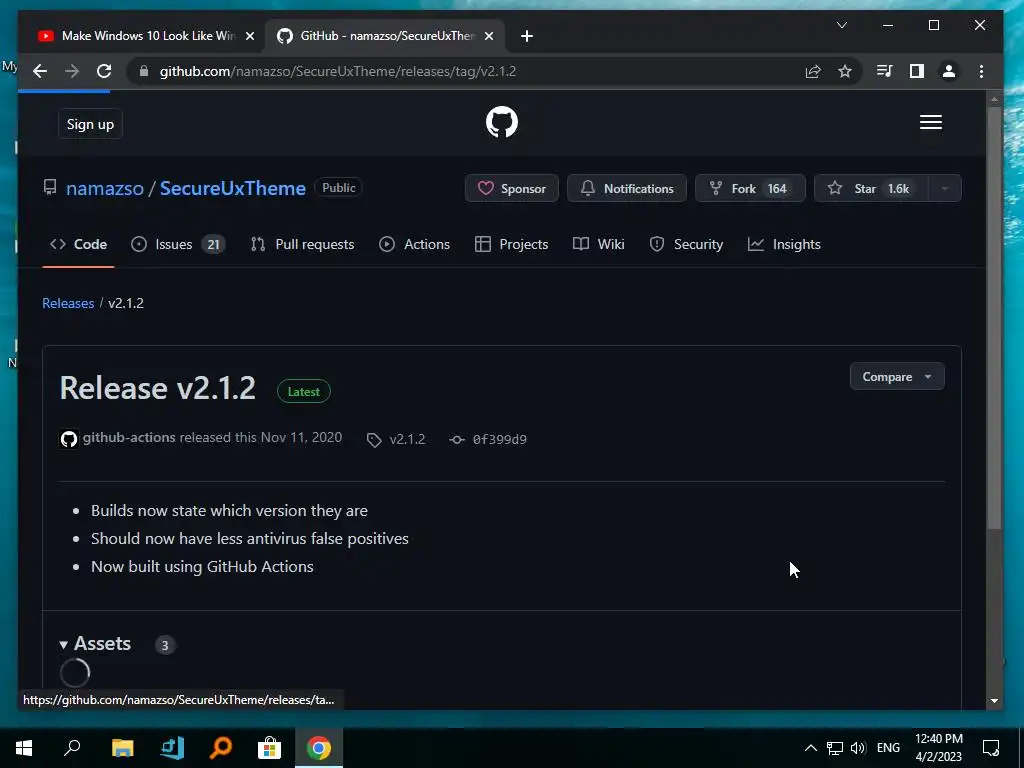Open Chrome tab search chevron
1024x768 pixels.
(x=842, y=25)
